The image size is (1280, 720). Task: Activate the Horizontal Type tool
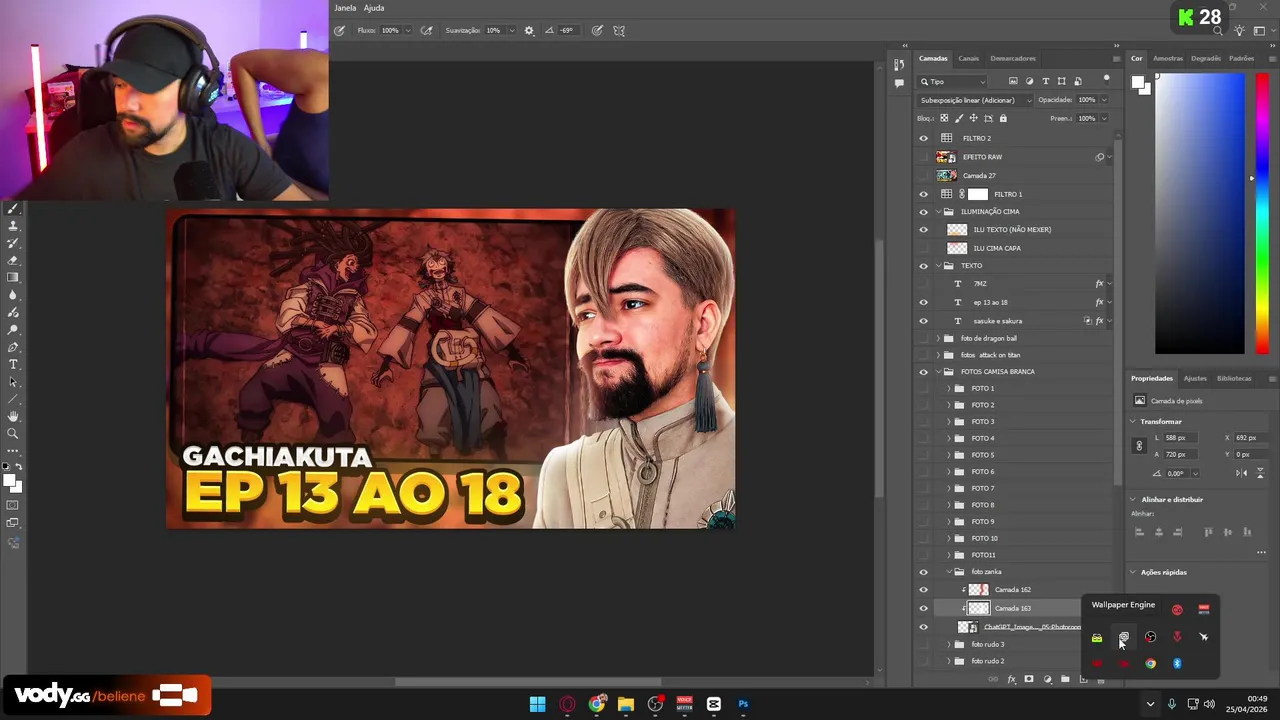click(x=13, y=364)
